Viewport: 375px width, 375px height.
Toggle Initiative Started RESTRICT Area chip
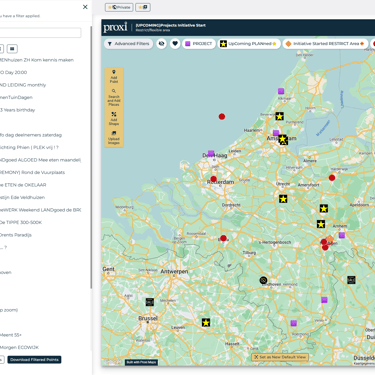point(325,44)
